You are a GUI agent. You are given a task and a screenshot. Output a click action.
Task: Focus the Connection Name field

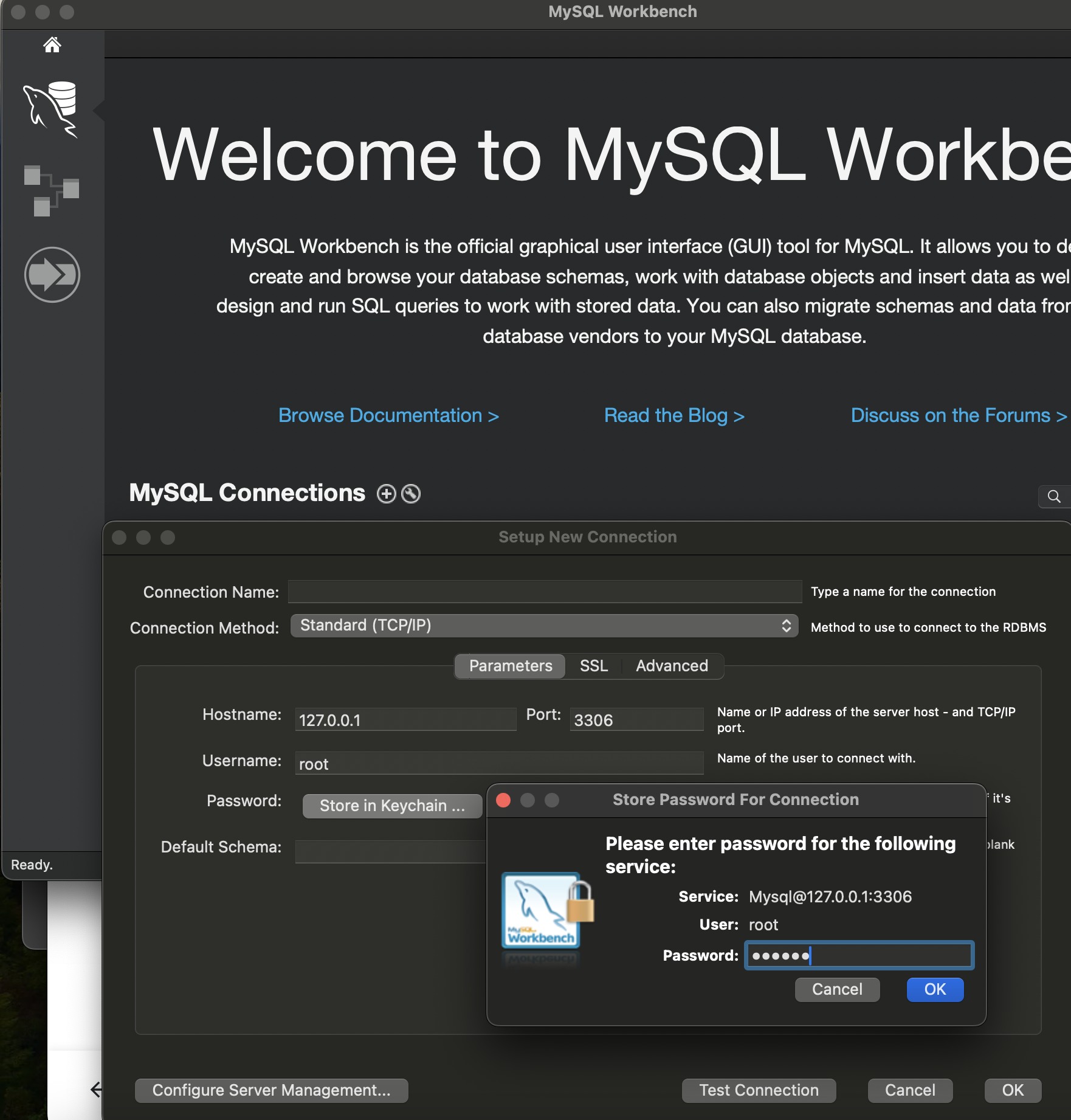pyautogui.click(x=545, y=592)
